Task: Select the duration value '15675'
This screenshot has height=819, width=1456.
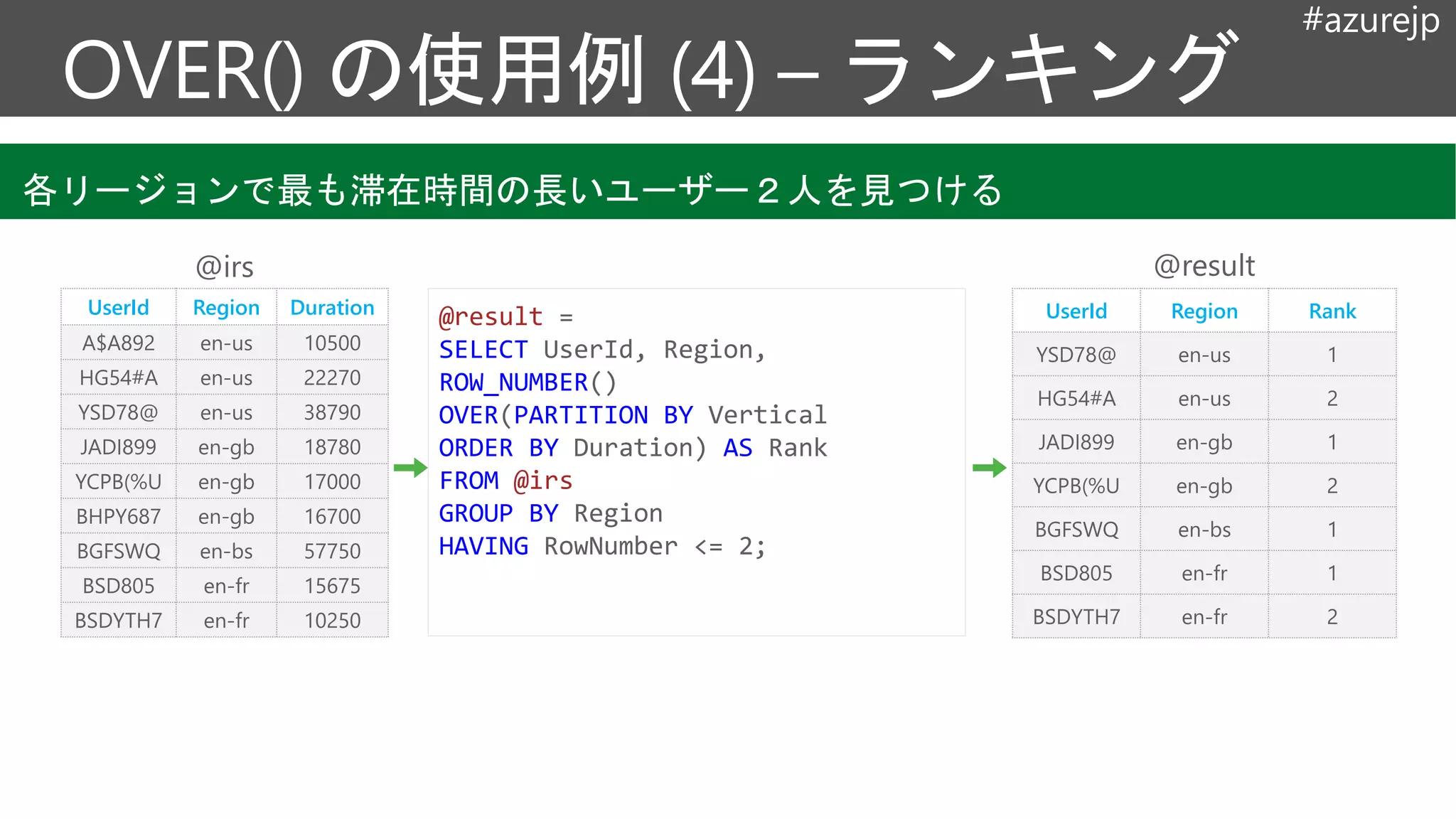Action: coord(332,586)
